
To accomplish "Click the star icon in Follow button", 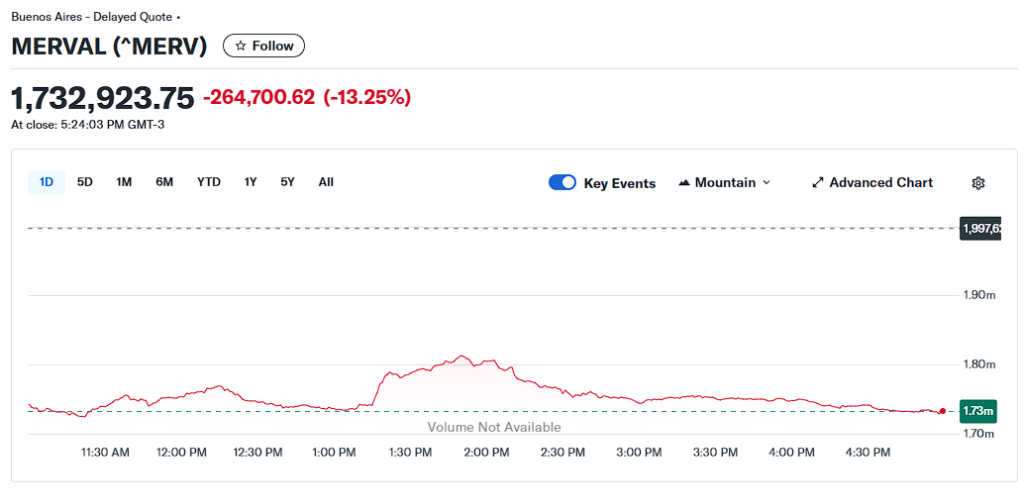I will pyautogui.click(x=241, y=46).
